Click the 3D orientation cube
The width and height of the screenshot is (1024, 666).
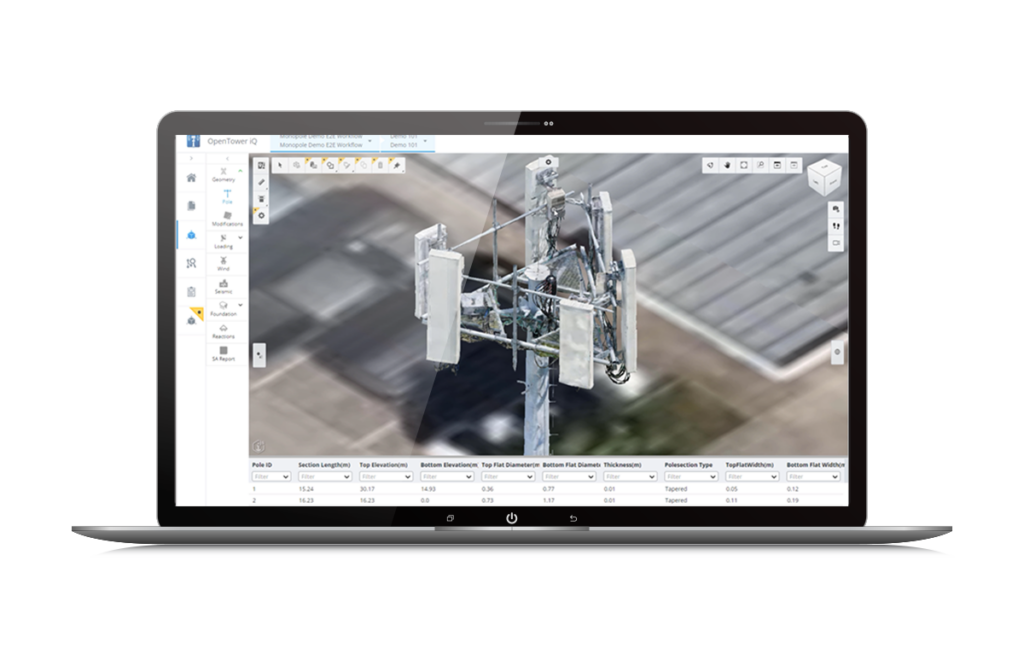824,177
